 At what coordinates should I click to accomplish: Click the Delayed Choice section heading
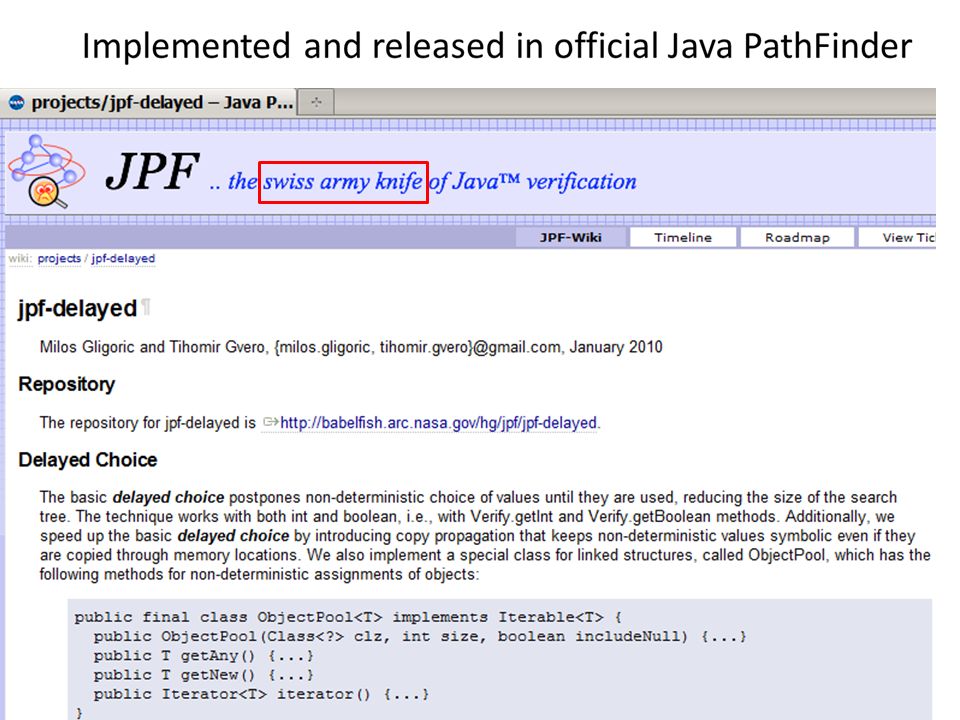(x=88, y=460)
